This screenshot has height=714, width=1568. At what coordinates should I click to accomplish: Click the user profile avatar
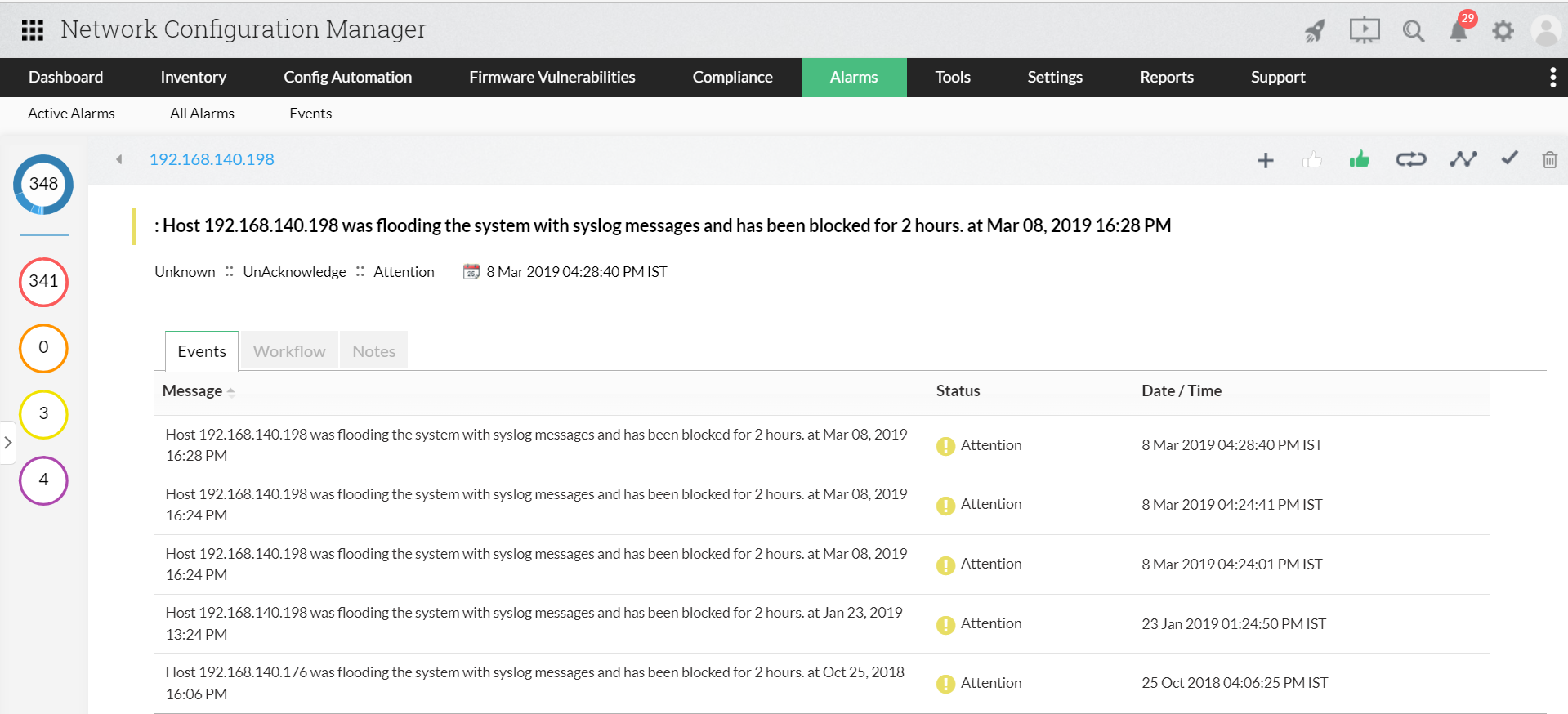1545,32
